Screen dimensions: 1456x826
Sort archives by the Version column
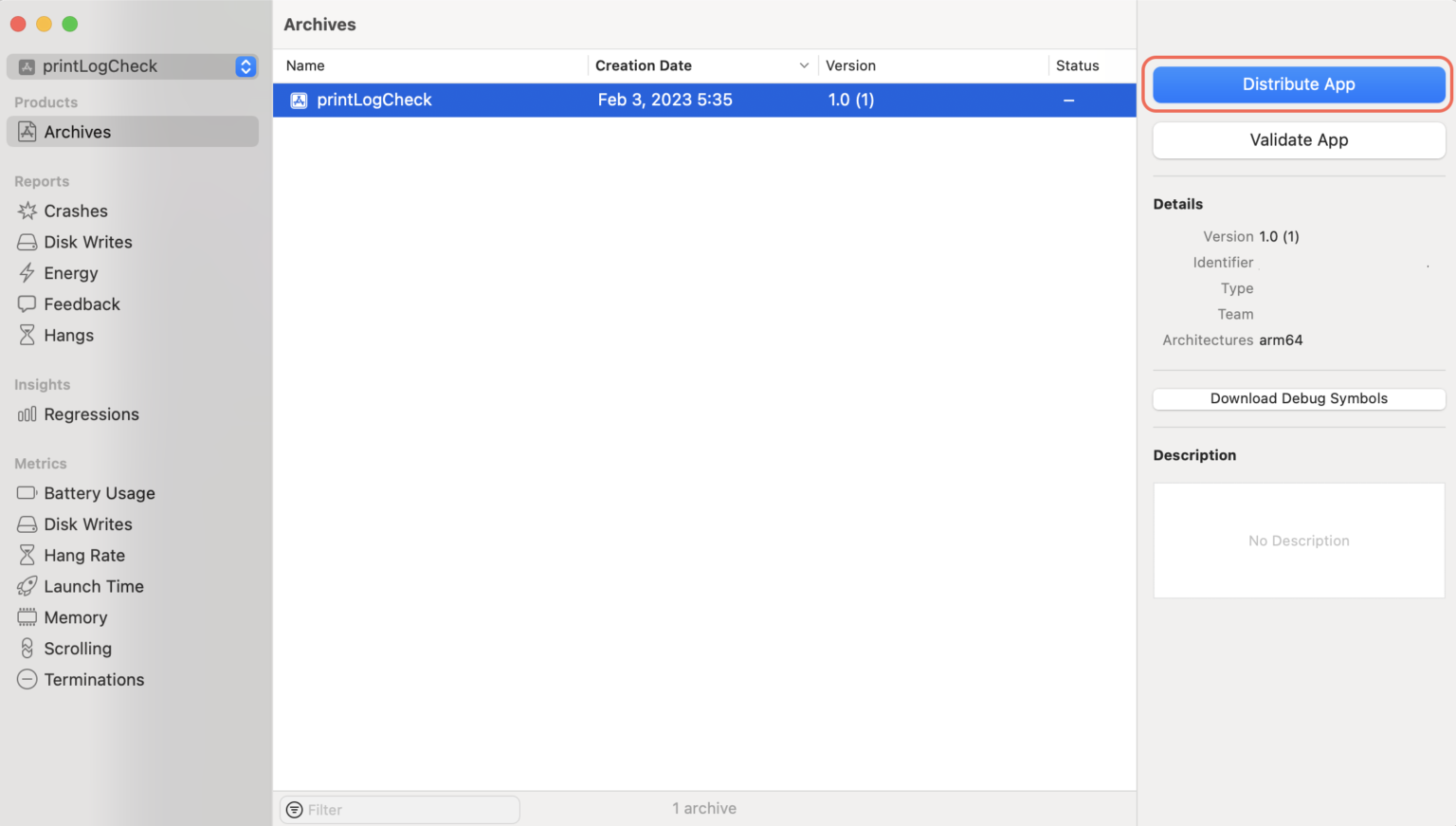coord(850,65)
